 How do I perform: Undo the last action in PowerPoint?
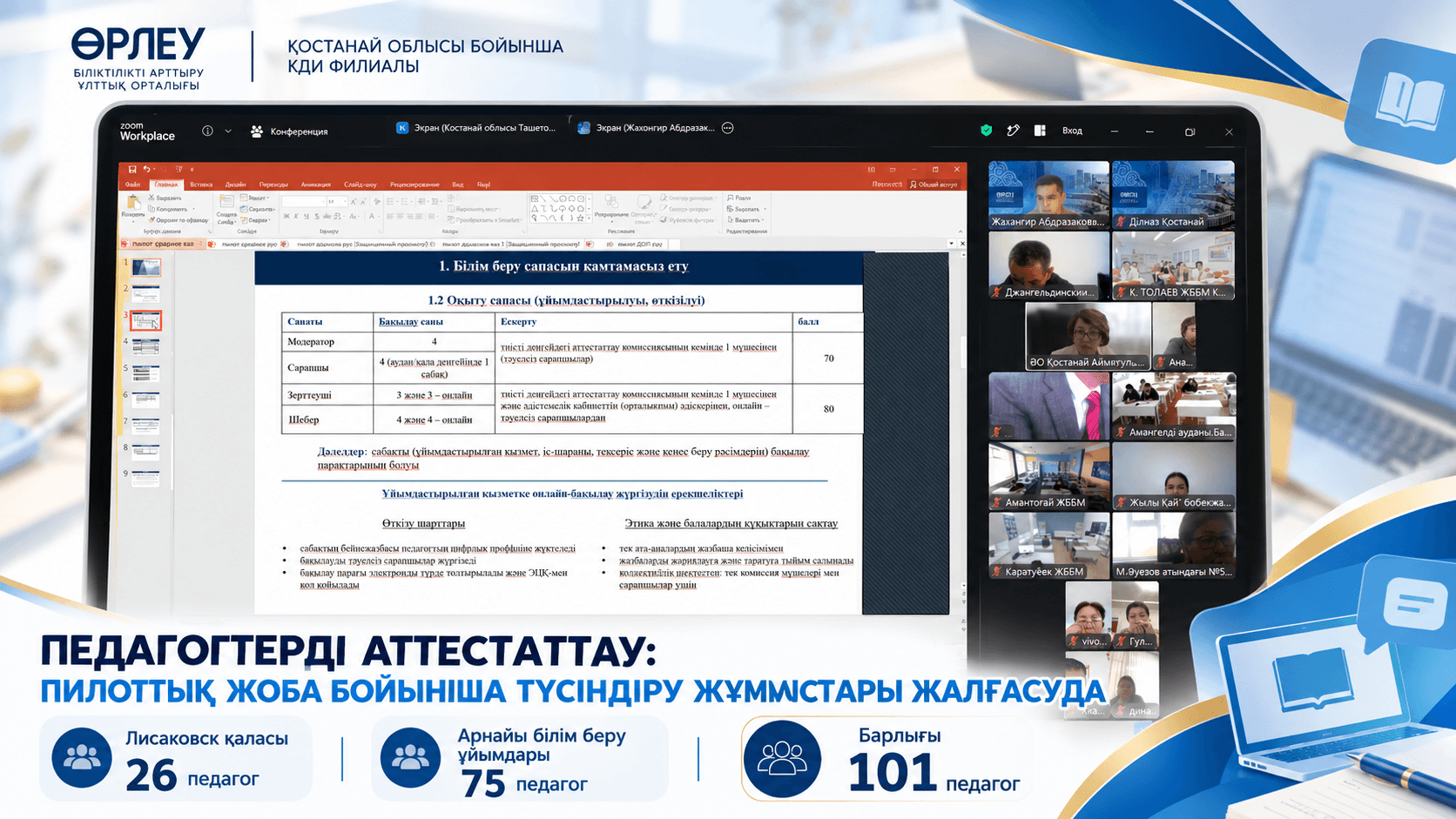146,170
